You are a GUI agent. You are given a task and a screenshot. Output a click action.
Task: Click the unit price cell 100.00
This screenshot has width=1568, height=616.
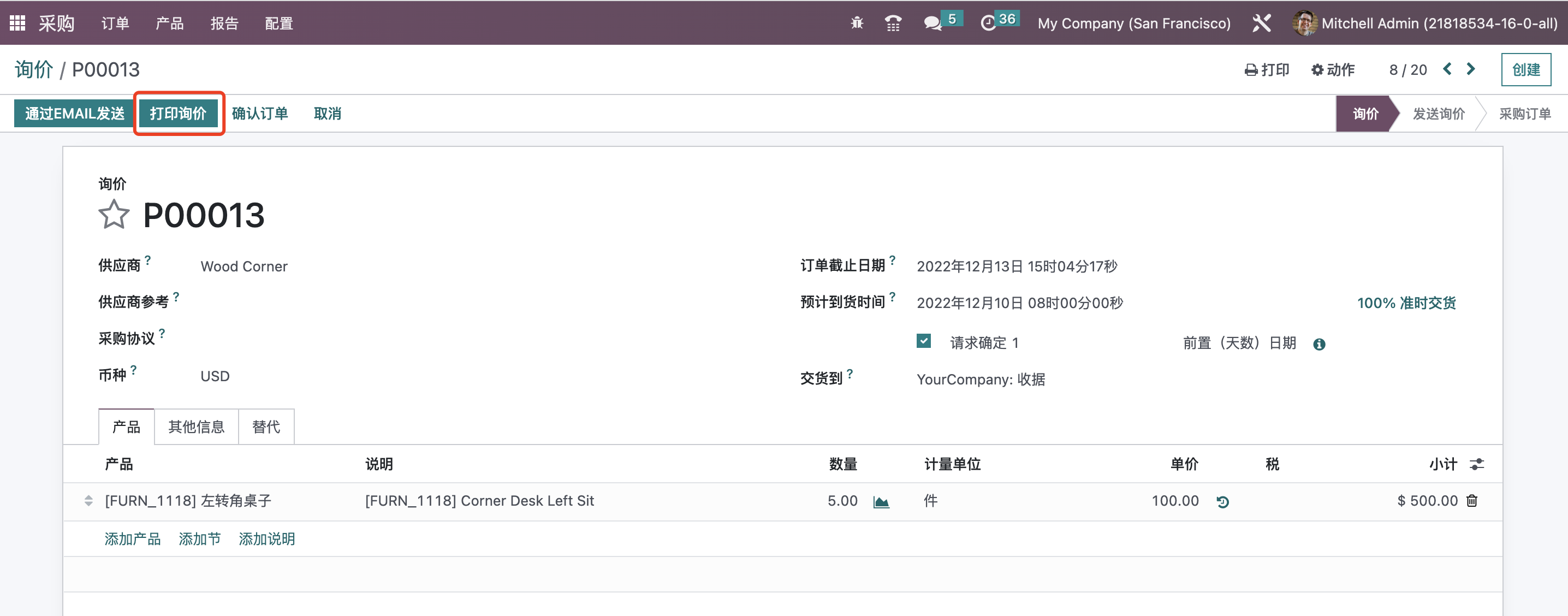[1175, 500]
